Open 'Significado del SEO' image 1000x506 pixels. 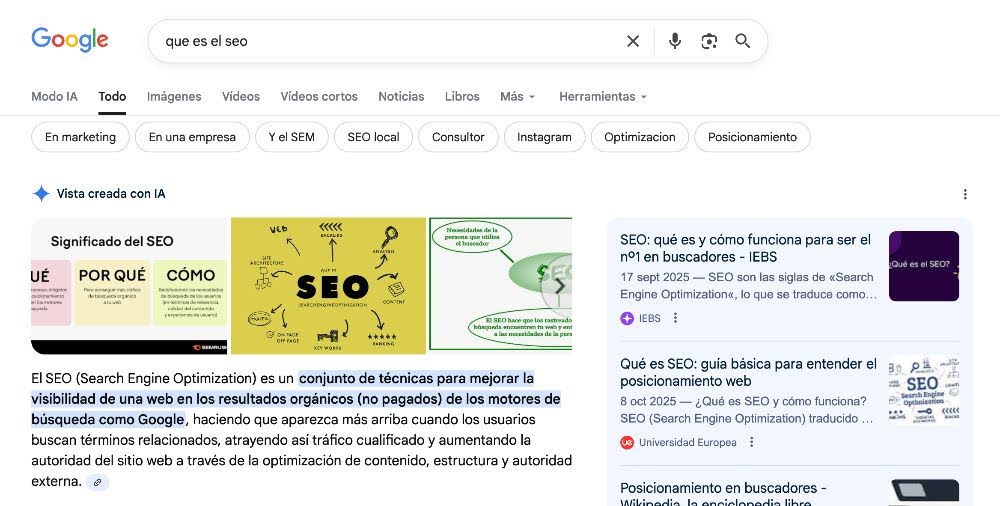129,286
